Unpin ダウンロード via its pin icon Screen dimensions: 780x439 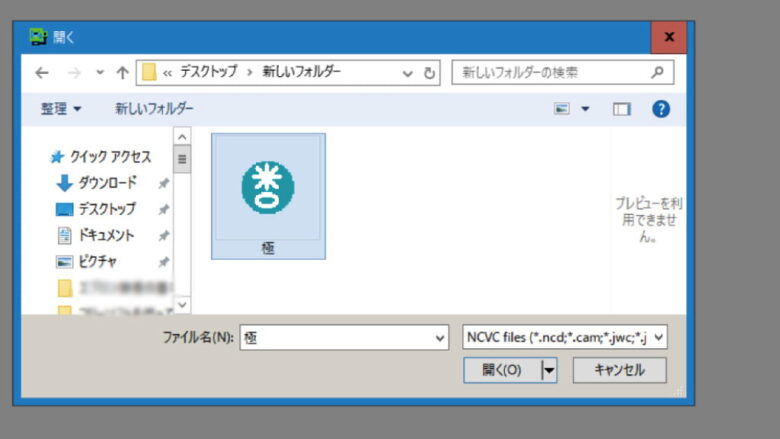pyautogui.click(x=163, y=183)
